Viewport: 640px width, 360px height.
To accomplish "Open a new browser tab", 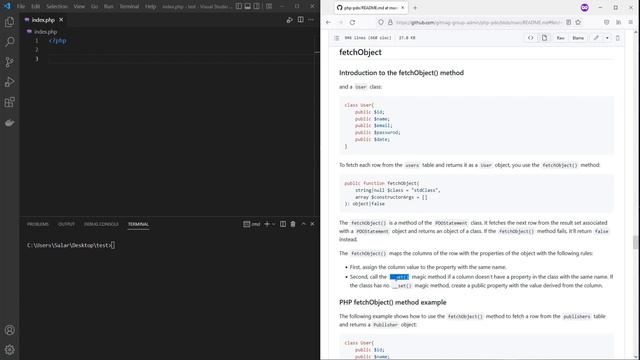I will coord(415,8).
